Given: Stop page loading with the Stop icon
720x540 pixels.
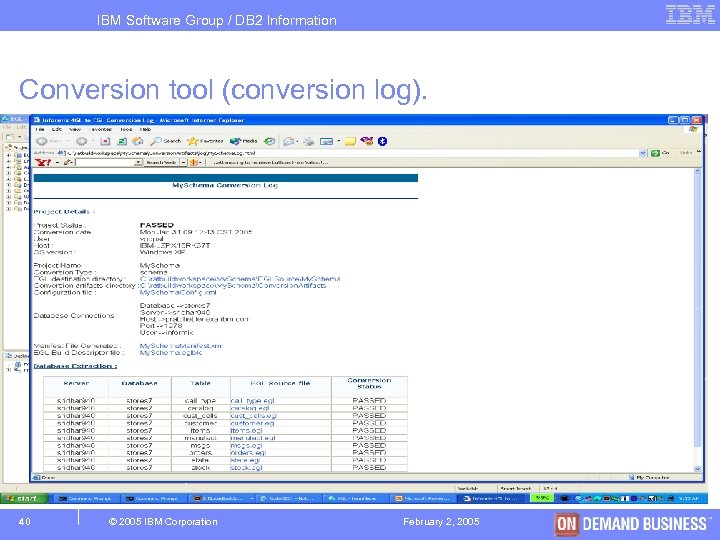Looking at the screenshot, I should tap(106, 141).
